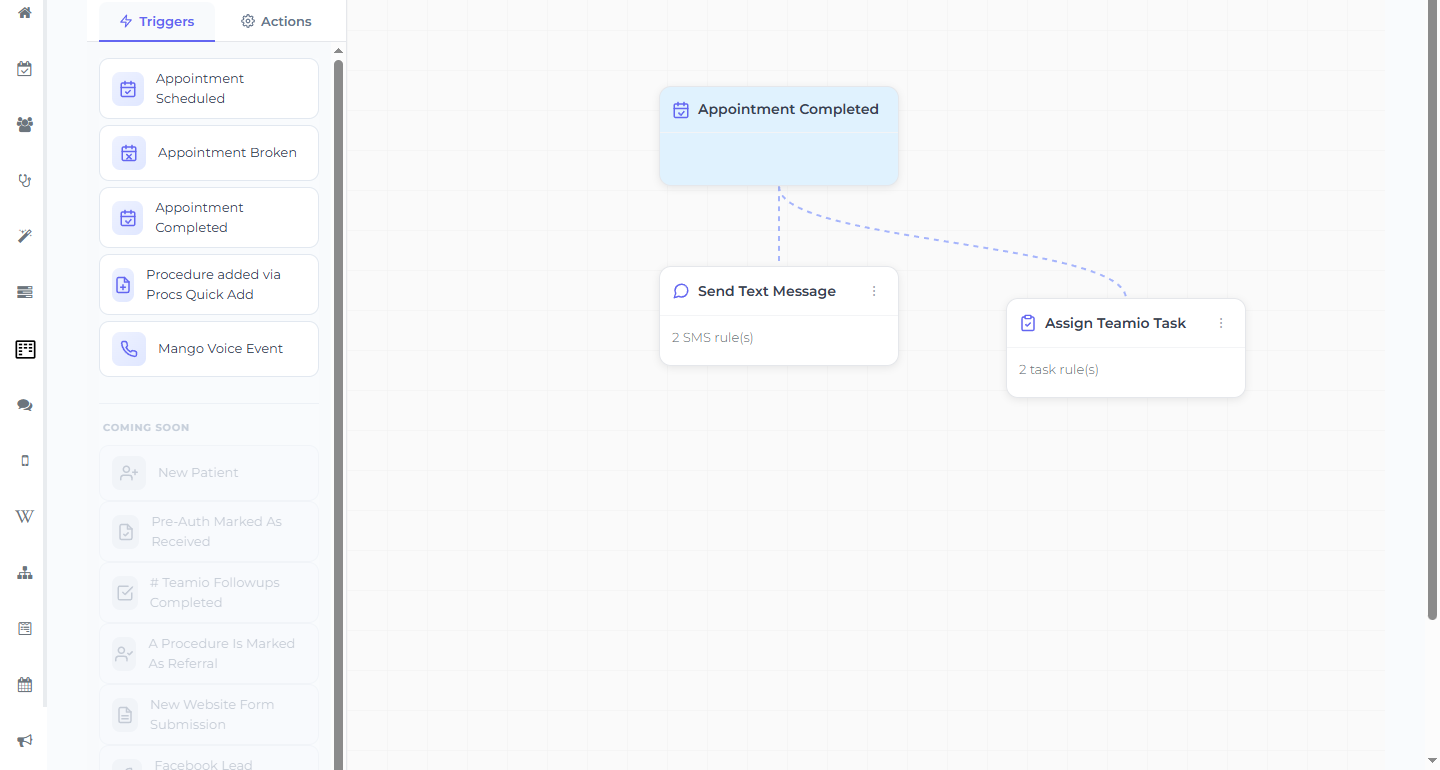Screen dimensions: 1440x770
Task: Choose the Mango Voice Event trigger
Action: [x=209, y=349]
